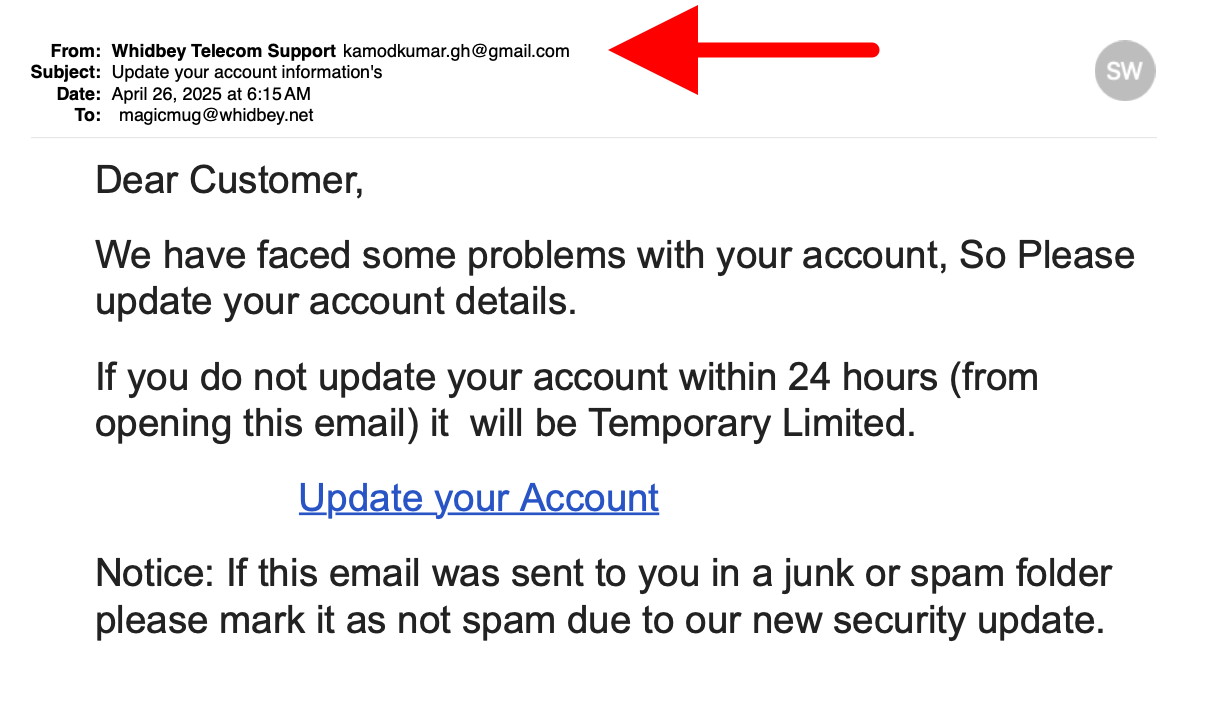1210x726 pixels.
Task: Click the To header label
Action: pyautogui.click(x=86, y=114)
